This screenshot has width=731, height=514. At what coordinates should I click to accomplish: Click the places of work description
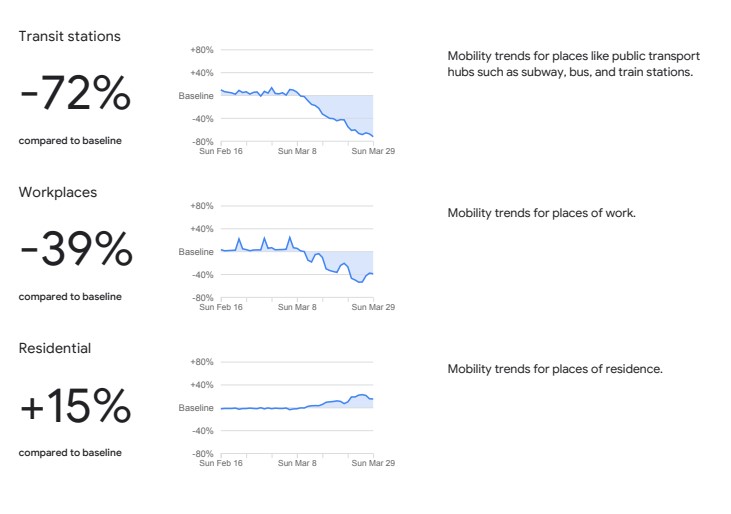[541, 213]
